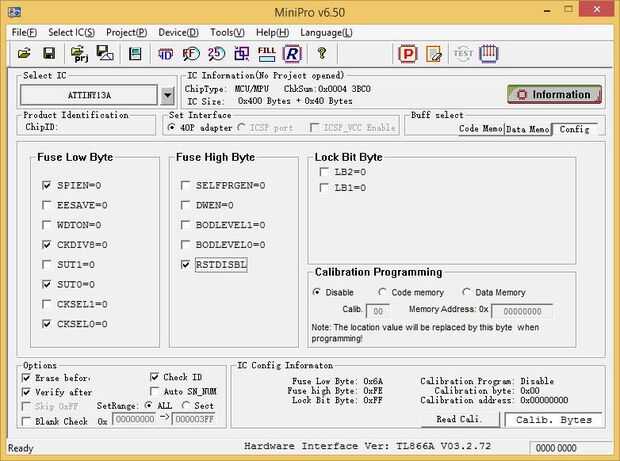Toggle the SPIEN=0 fuse checkbox
Screen dimensions: 620x461
click(x=47, y=185)
